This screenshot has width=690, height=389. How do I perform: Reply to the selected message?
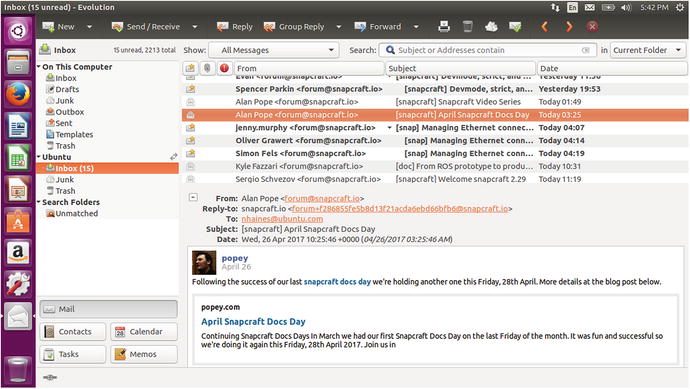click(x=235, y=27)
